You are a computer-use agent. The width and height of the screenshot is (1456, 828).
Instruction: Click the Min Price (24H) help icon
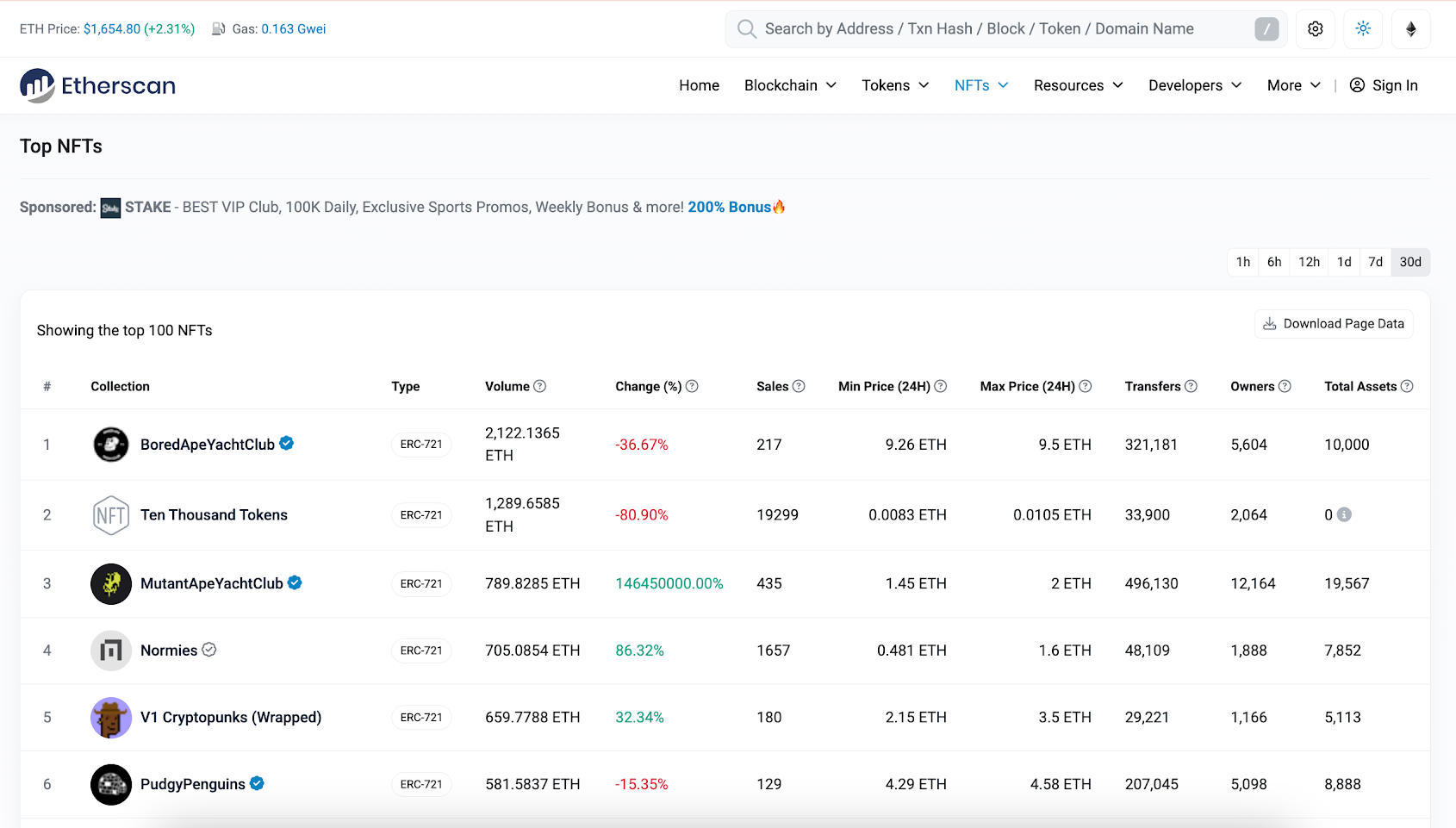coord(941,386)
